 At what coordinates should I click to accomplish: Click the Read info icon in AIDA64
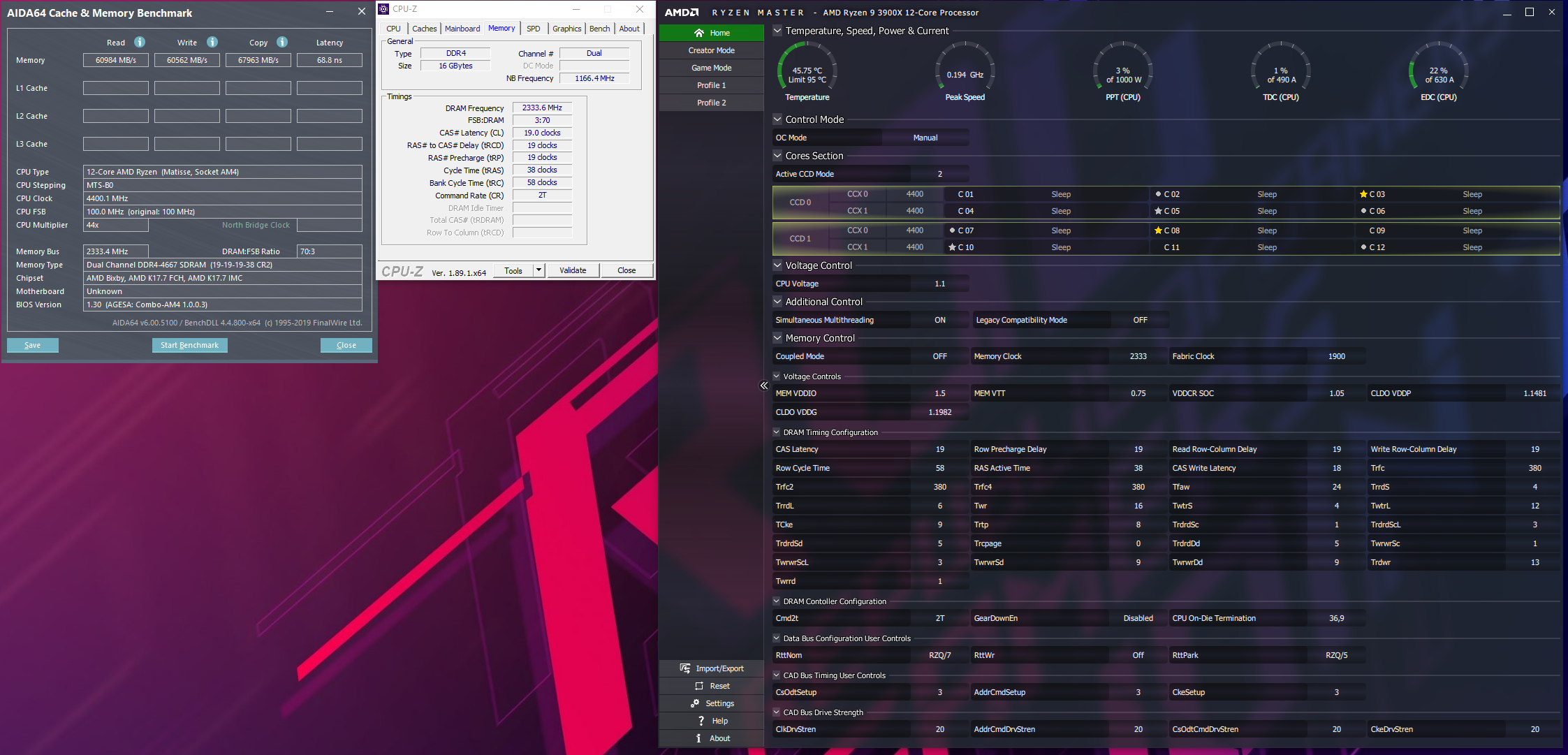[x=140, y=42]
